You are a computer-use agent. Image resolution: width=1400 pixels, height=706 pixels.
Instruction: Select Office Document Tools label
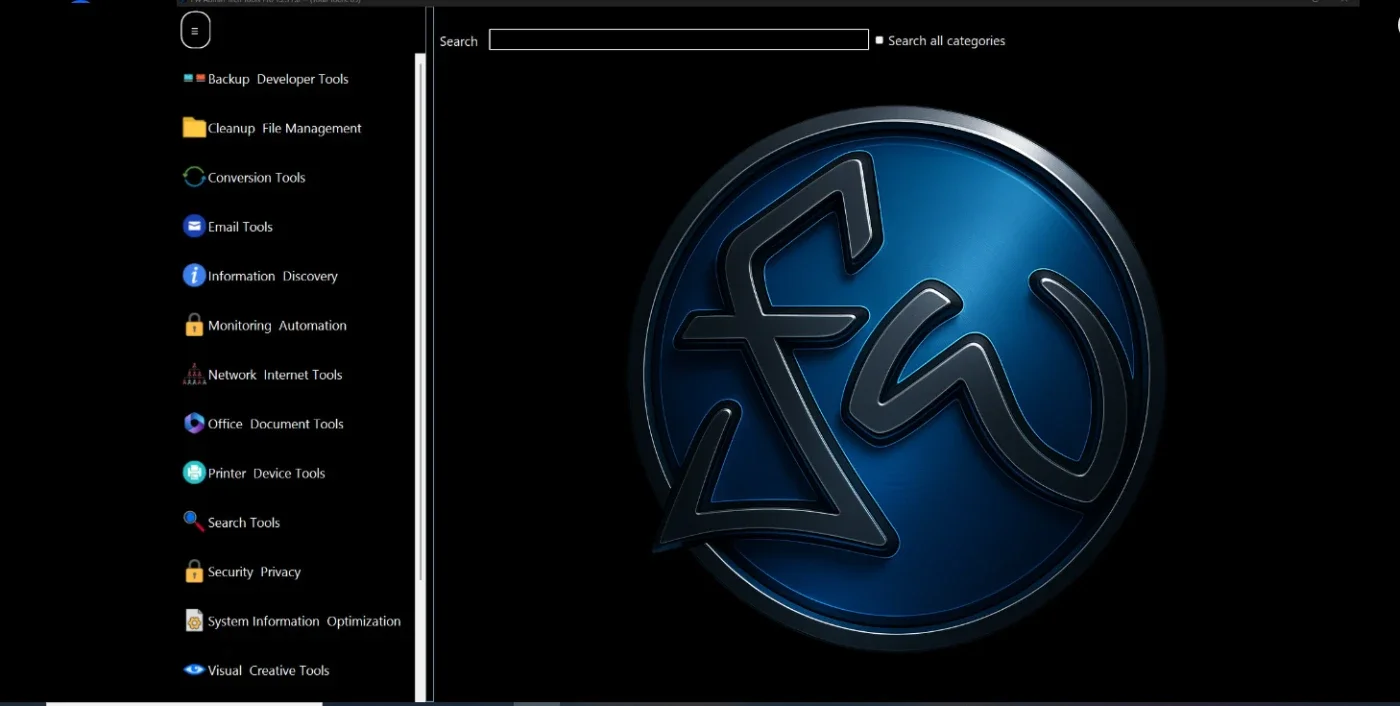pos(276,424)
